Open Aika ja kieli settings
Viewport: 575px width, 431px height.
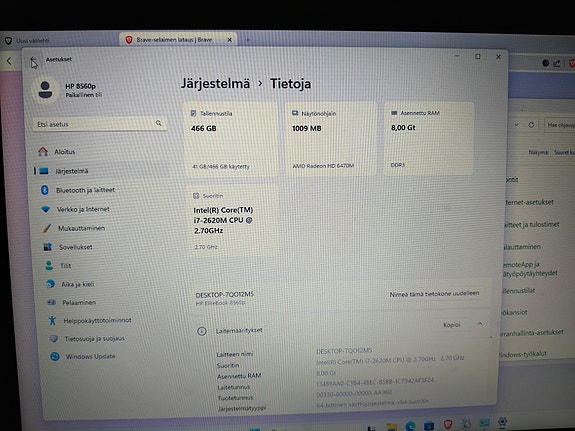click(x=70, y=284)
